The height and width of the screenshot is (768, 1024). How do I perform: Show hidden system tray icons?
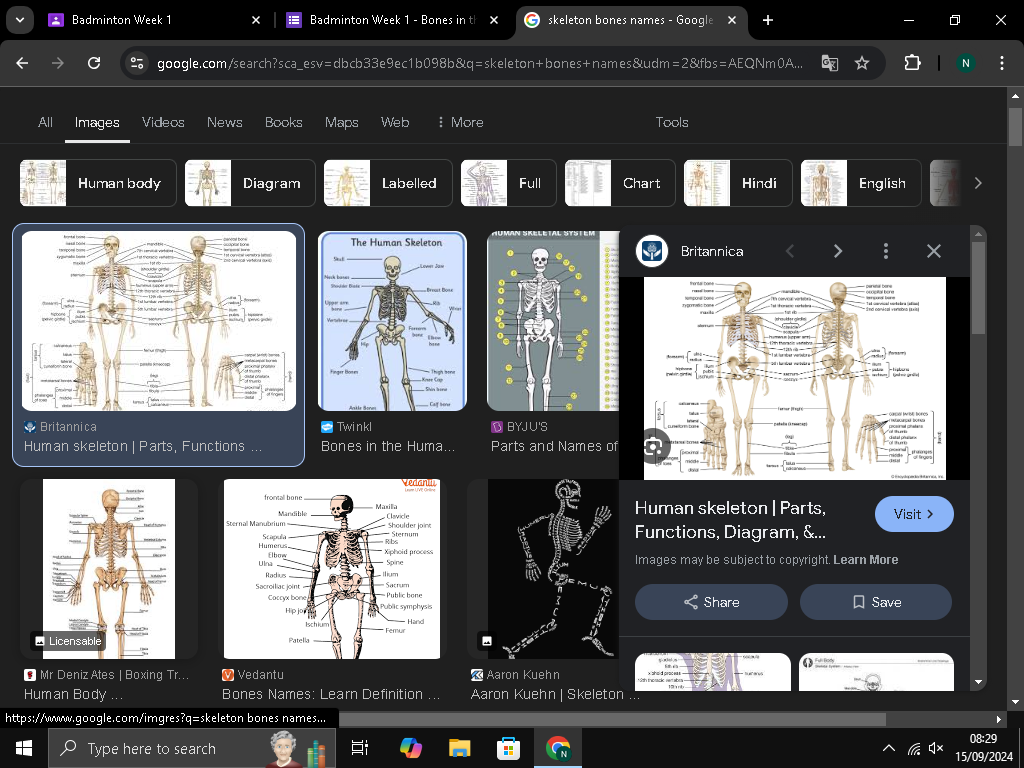(888, 748)
